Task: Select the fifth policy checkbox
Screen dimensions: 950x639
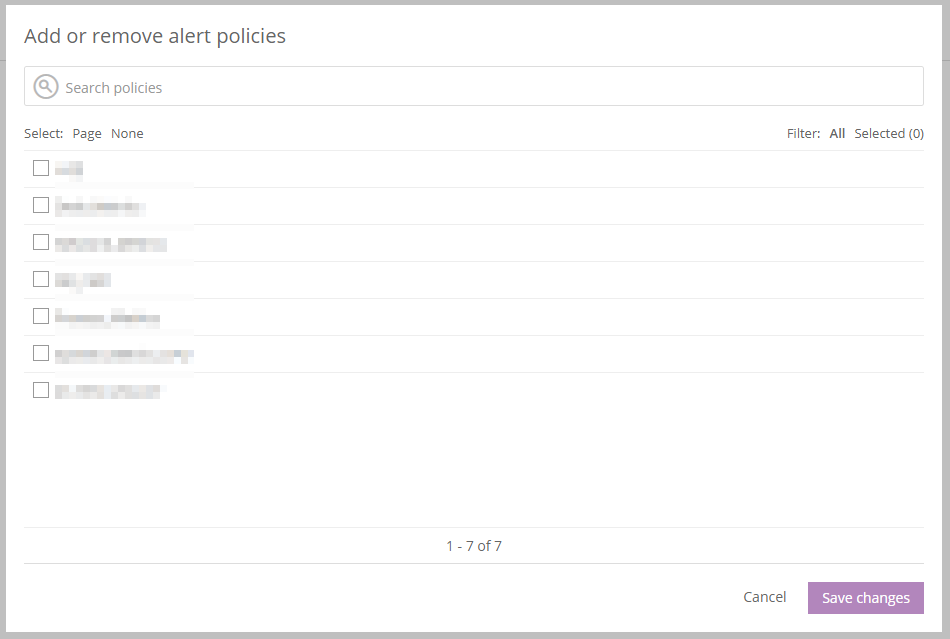Action: coord(41,316)
